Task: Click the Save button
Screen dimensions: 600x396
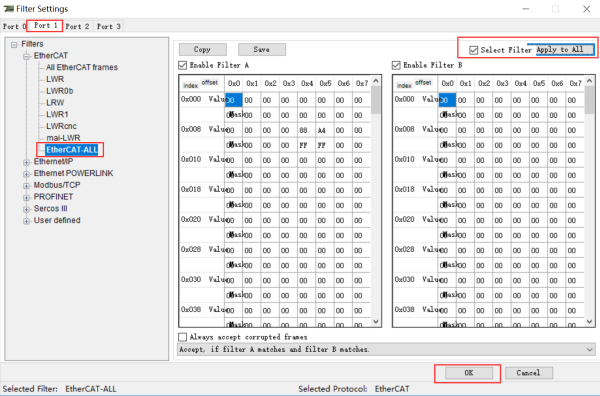Action: [x=262, y=49]
